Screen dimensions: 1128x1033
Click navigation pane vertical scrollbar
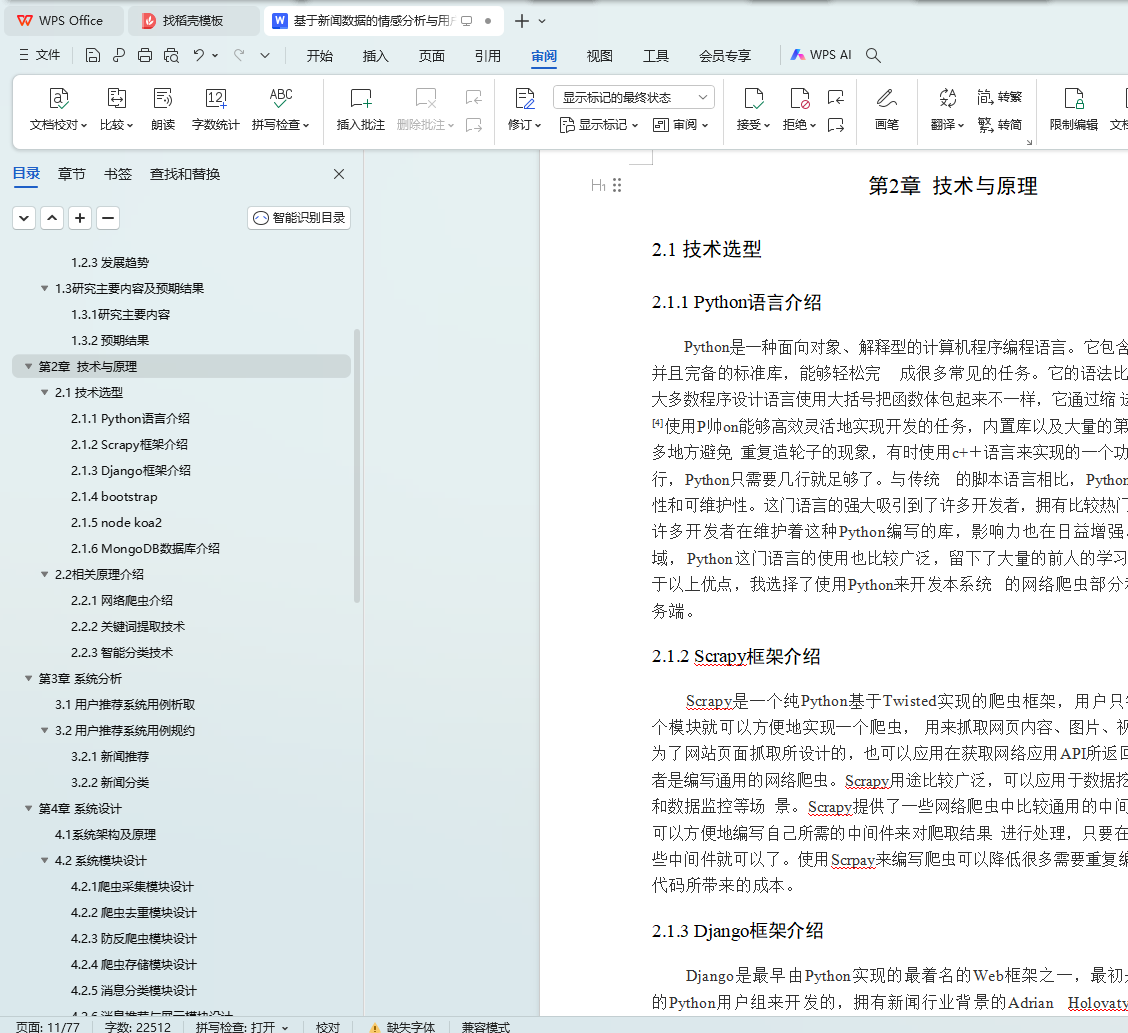357,466
